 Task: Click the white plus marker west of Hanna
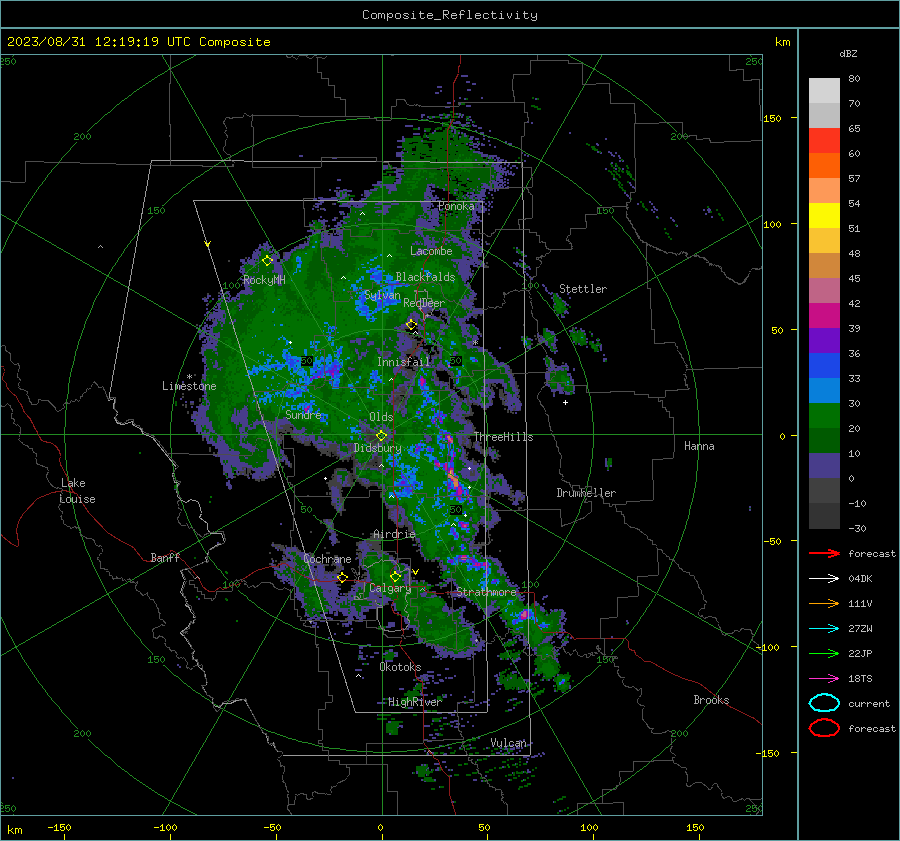(565, 402)
